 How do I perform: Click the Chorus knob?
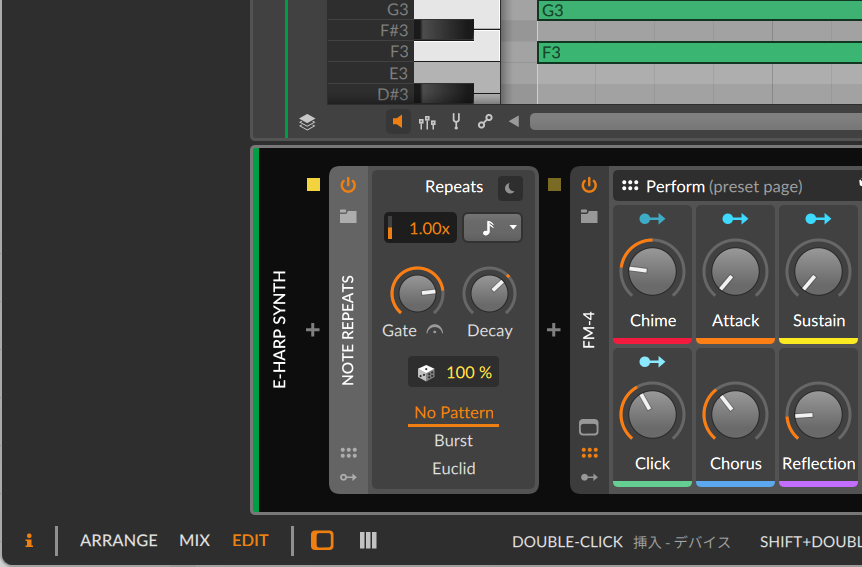[736, 414]
